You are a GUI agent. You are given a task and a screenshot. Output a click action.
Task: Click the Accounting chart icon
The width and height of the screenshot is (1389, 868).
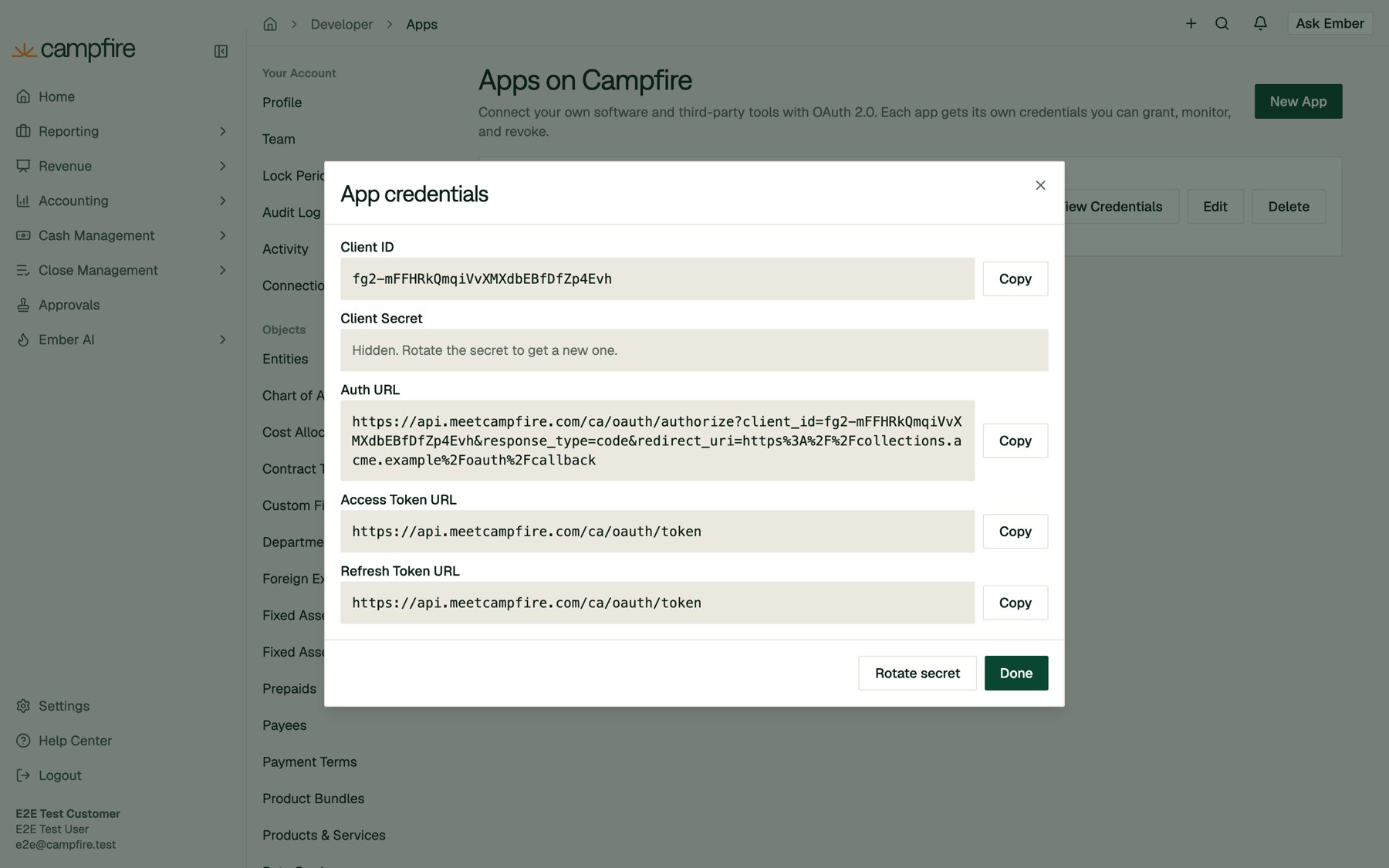coord(23,201)
